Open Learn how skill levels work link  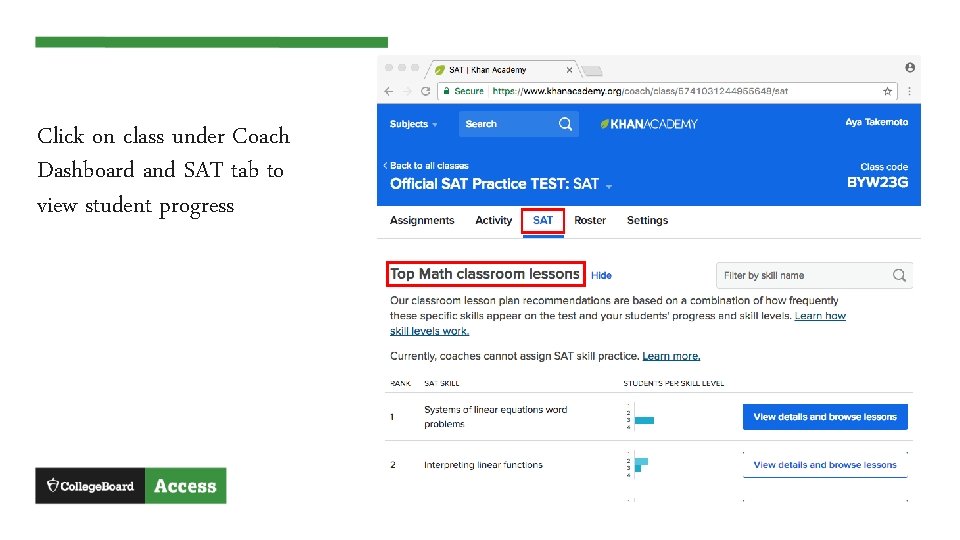(820, 316)
